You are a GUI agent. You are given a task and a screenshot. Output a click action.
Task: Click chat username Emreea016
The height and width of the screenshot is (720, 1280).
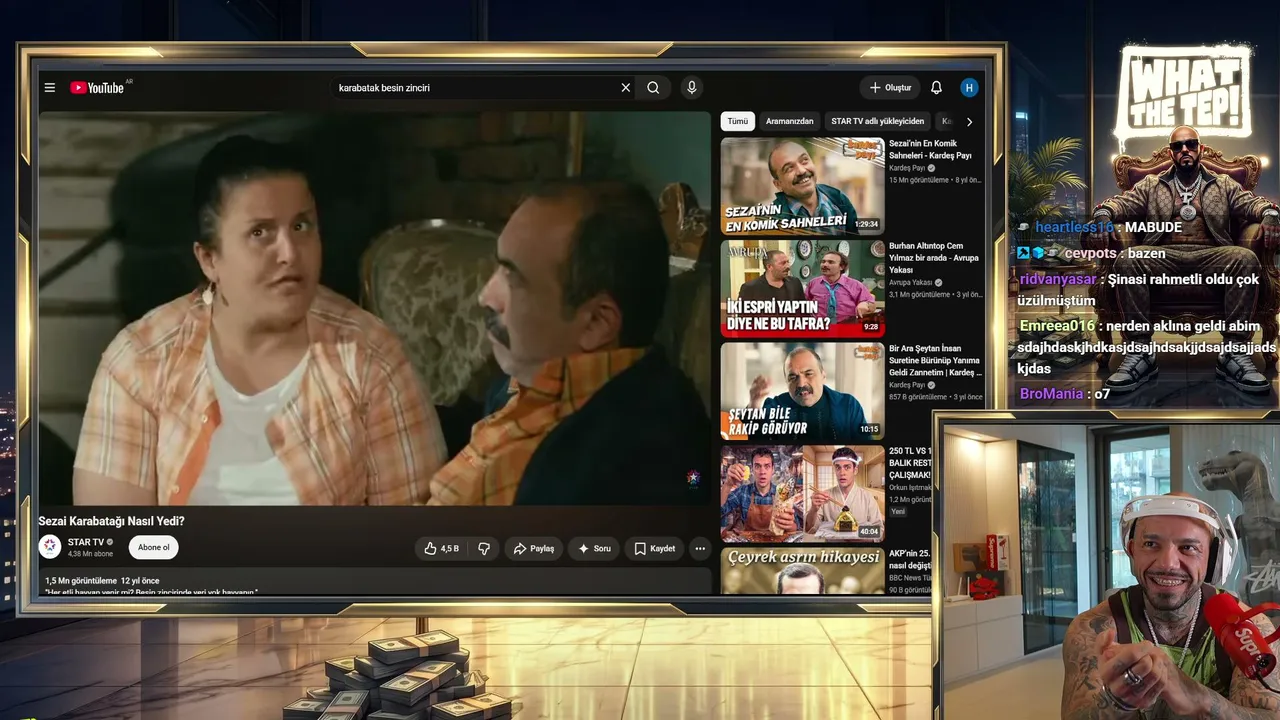[x=1058, y=325]
